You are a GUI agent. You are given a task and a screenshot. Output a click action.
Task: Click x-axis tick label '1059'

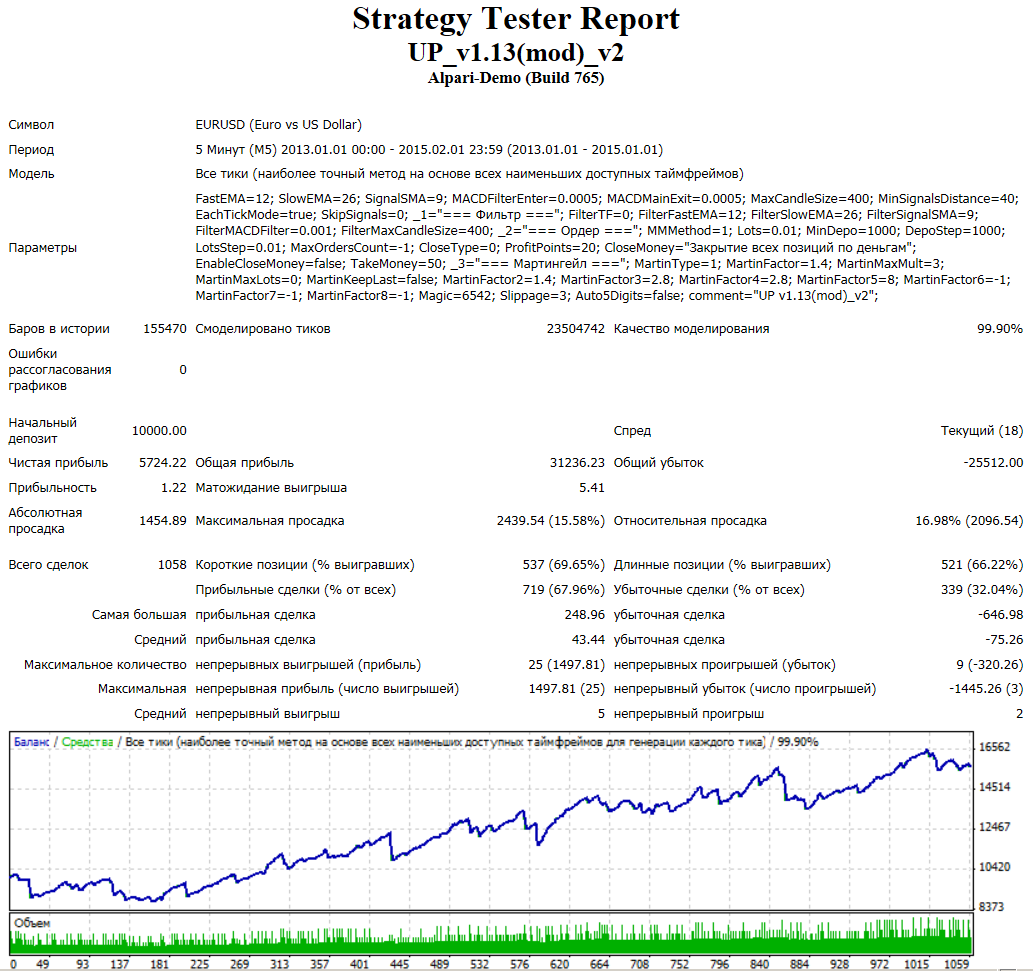coord(957,964)
